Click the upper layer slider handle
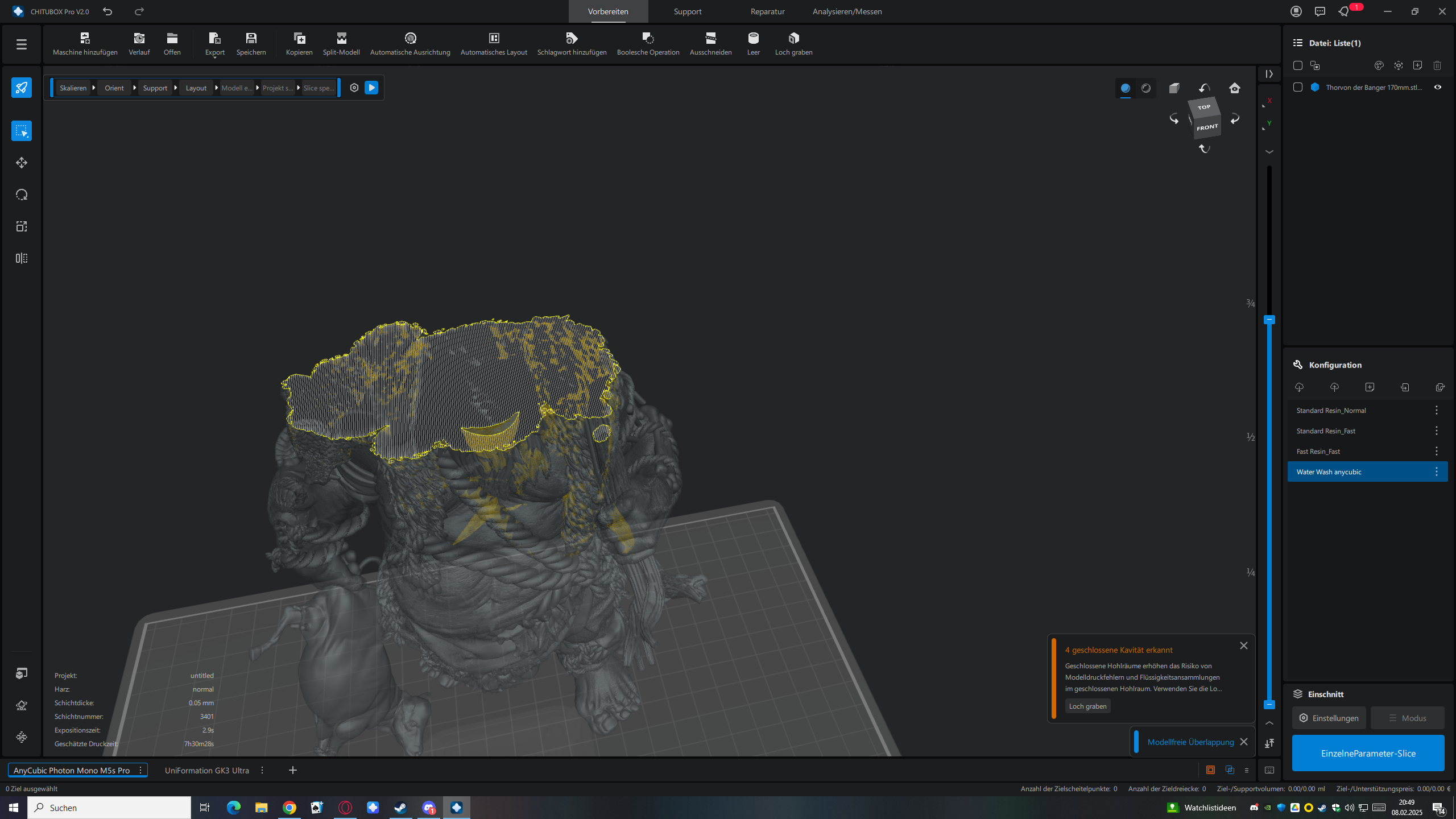Viewport: 1456px width, 819px height. 1269,320
